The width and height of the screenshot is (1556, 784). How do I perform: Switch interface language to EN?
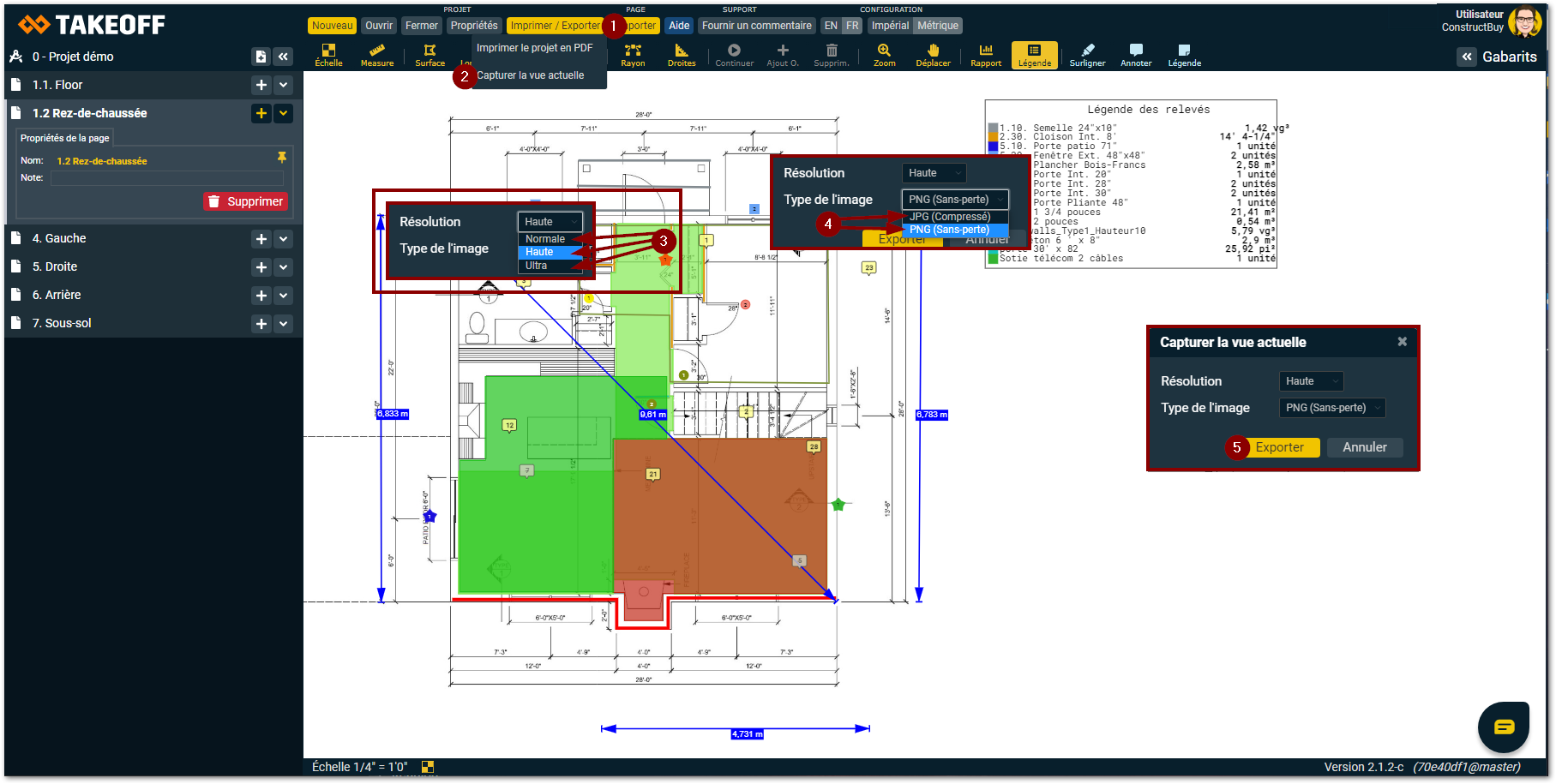pos(831,26)
